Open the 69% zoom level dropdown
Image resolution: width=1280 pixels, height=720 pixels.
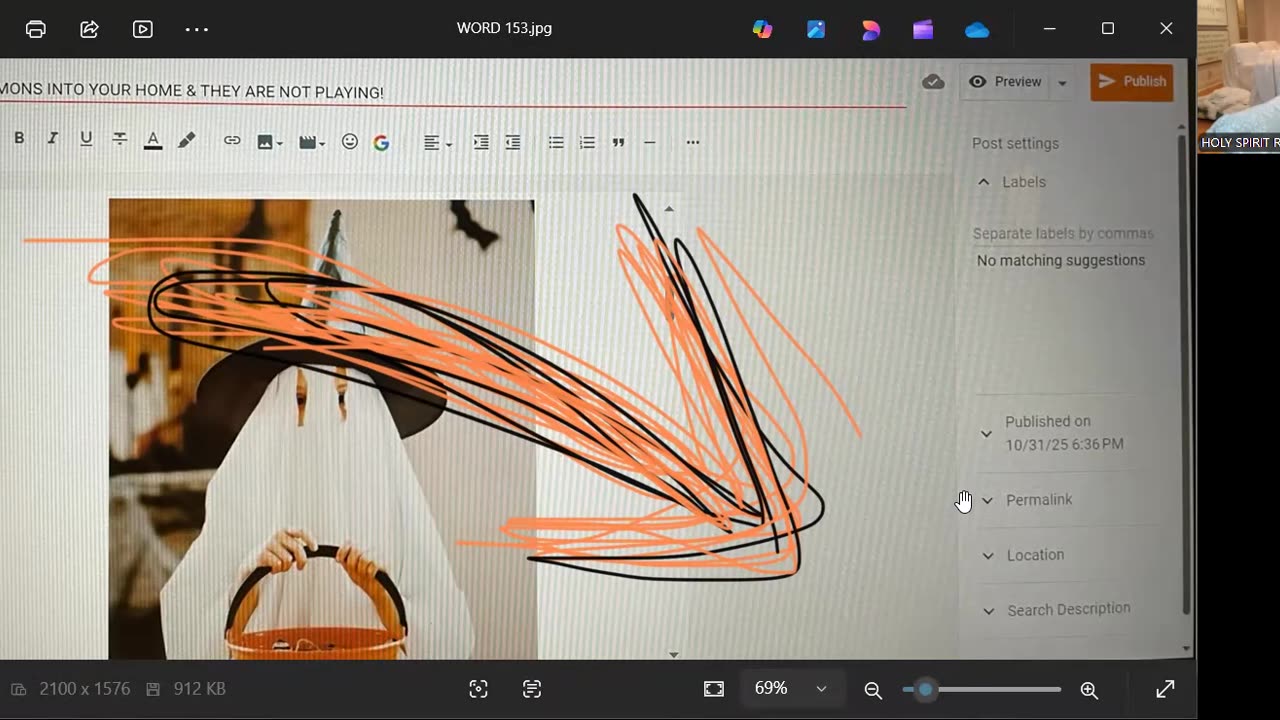tap(791, 689)
